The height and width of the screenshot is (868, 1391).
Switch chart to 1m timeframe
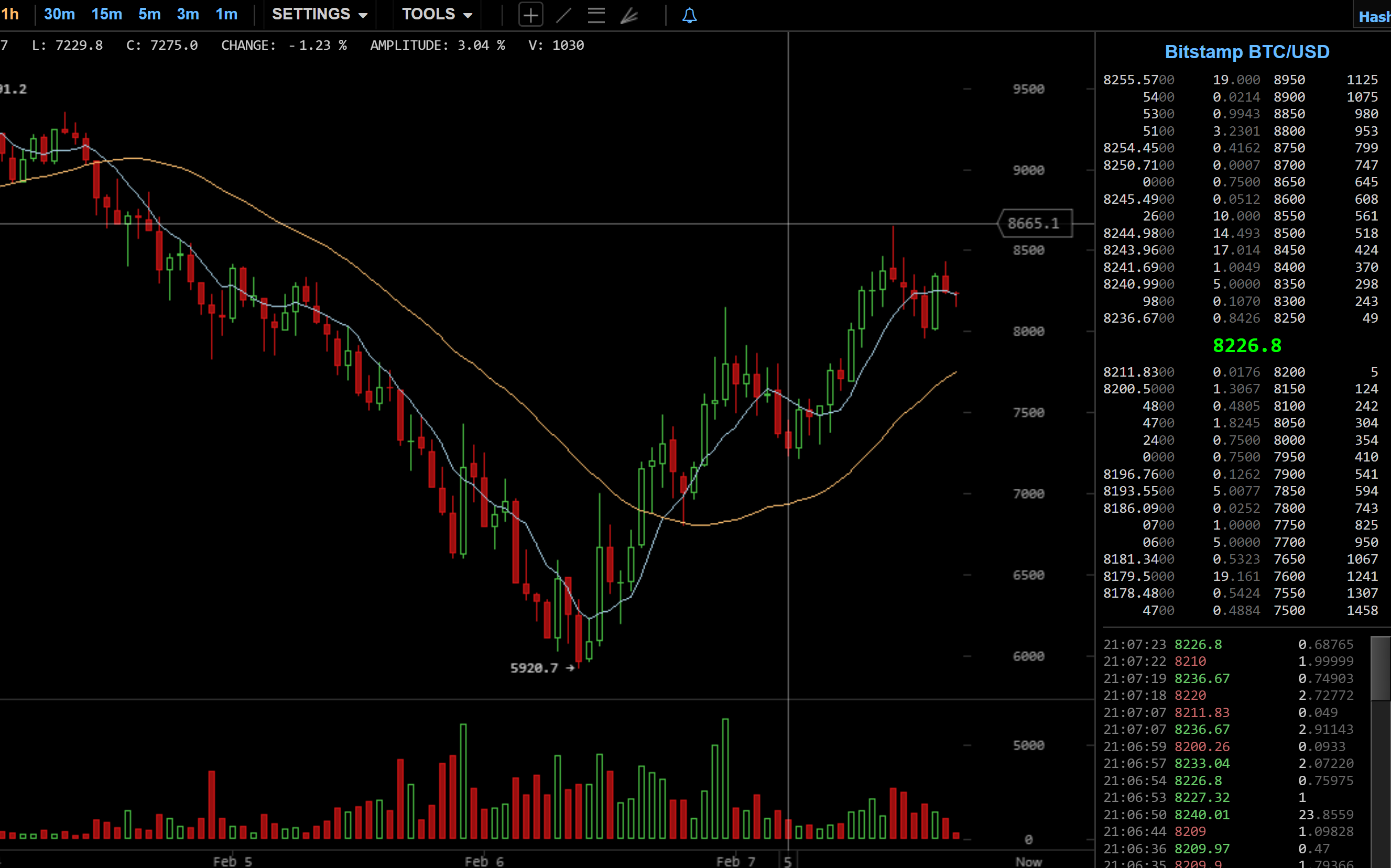click(226, 14)
